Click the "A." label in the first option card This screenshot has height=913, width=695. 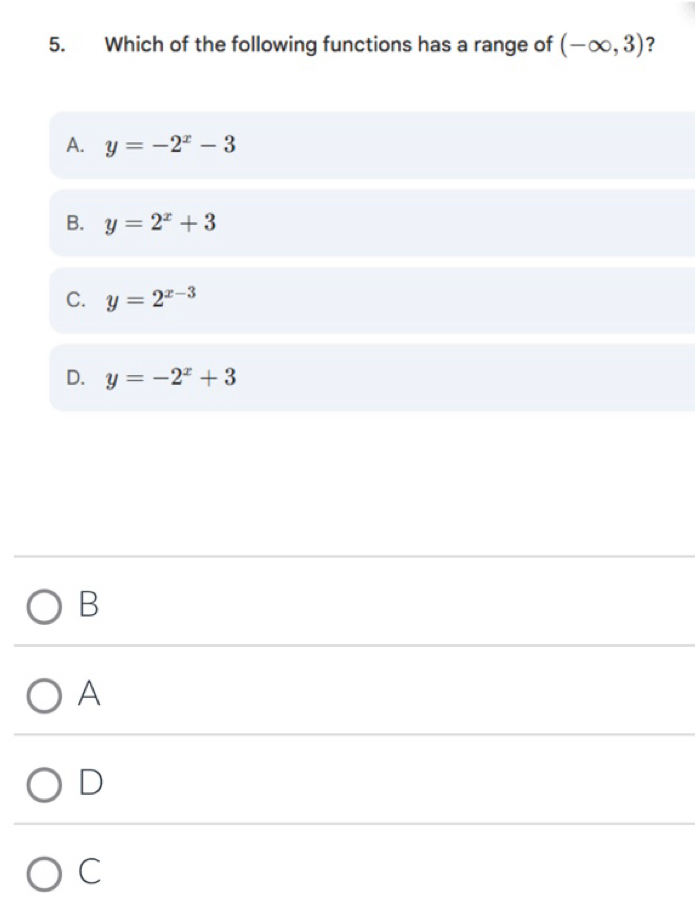74,145
